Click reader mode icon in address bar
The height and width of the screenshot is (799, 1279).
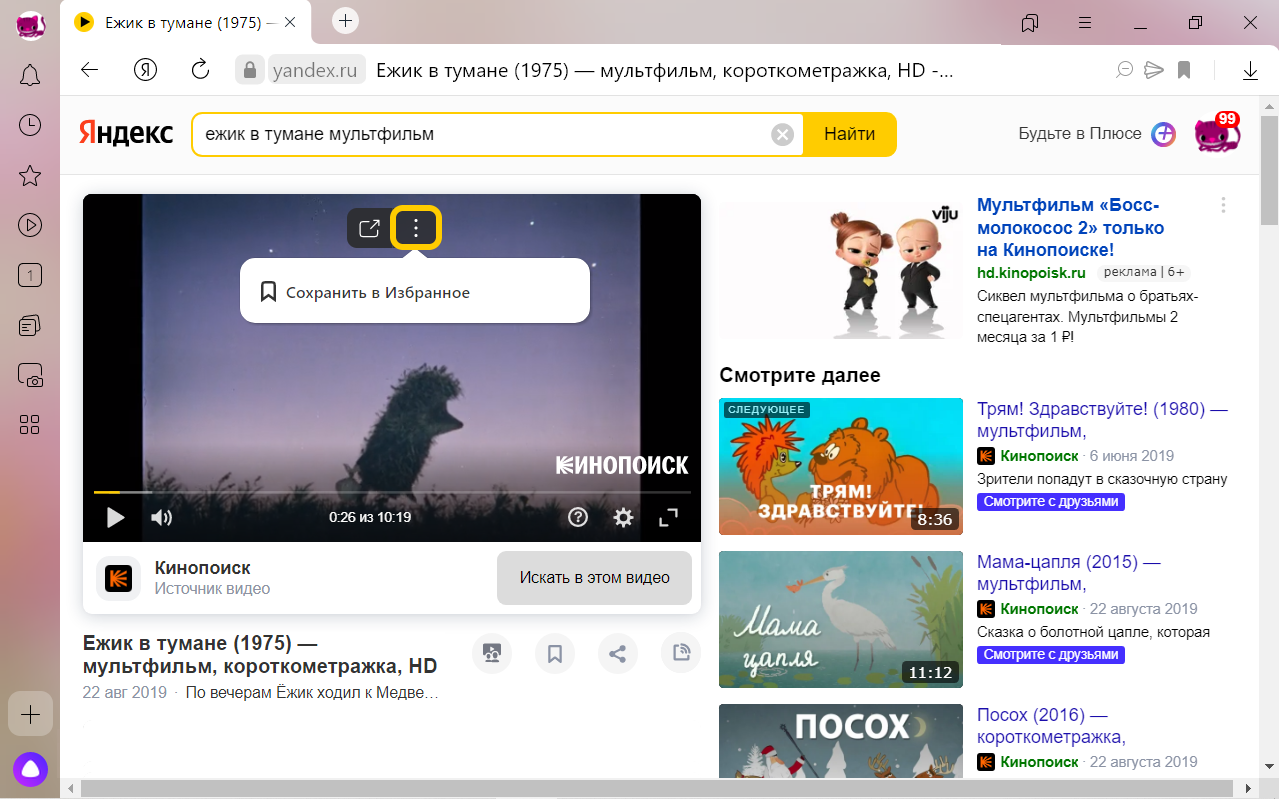pyautogui.click(x=1124, y=70)
